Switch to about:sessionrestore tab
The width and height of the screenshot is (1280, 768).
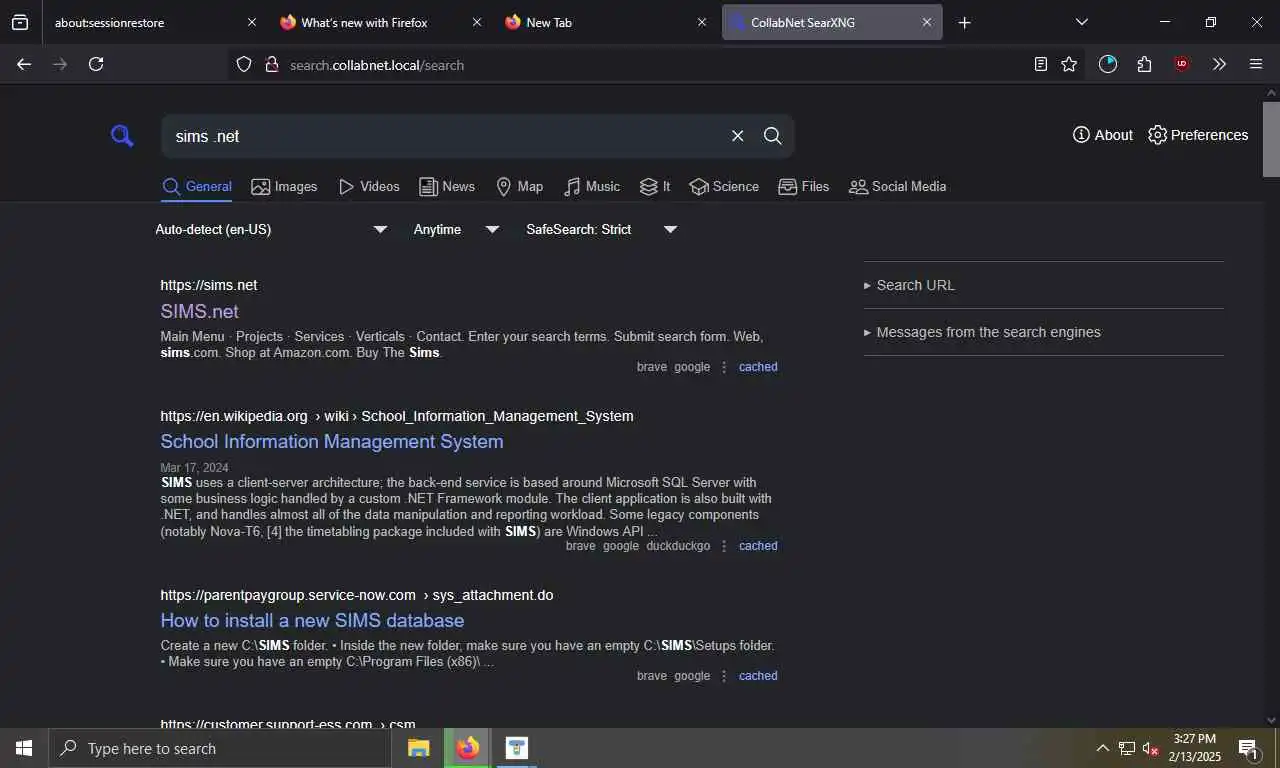(x=155, y=22)
